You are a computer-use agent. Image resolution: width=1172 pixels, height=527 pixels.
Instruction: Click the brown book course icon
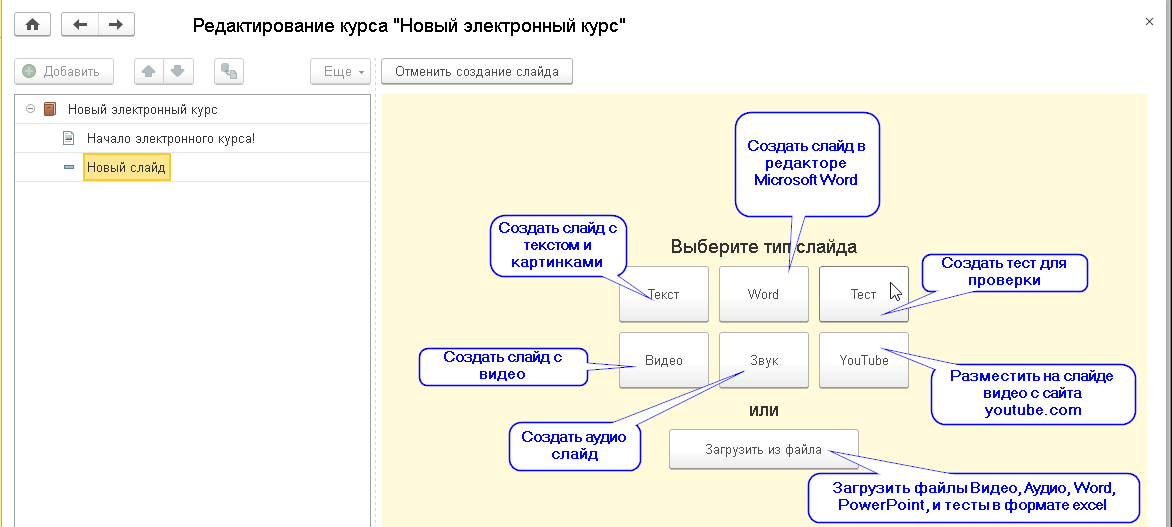point(50,110)
